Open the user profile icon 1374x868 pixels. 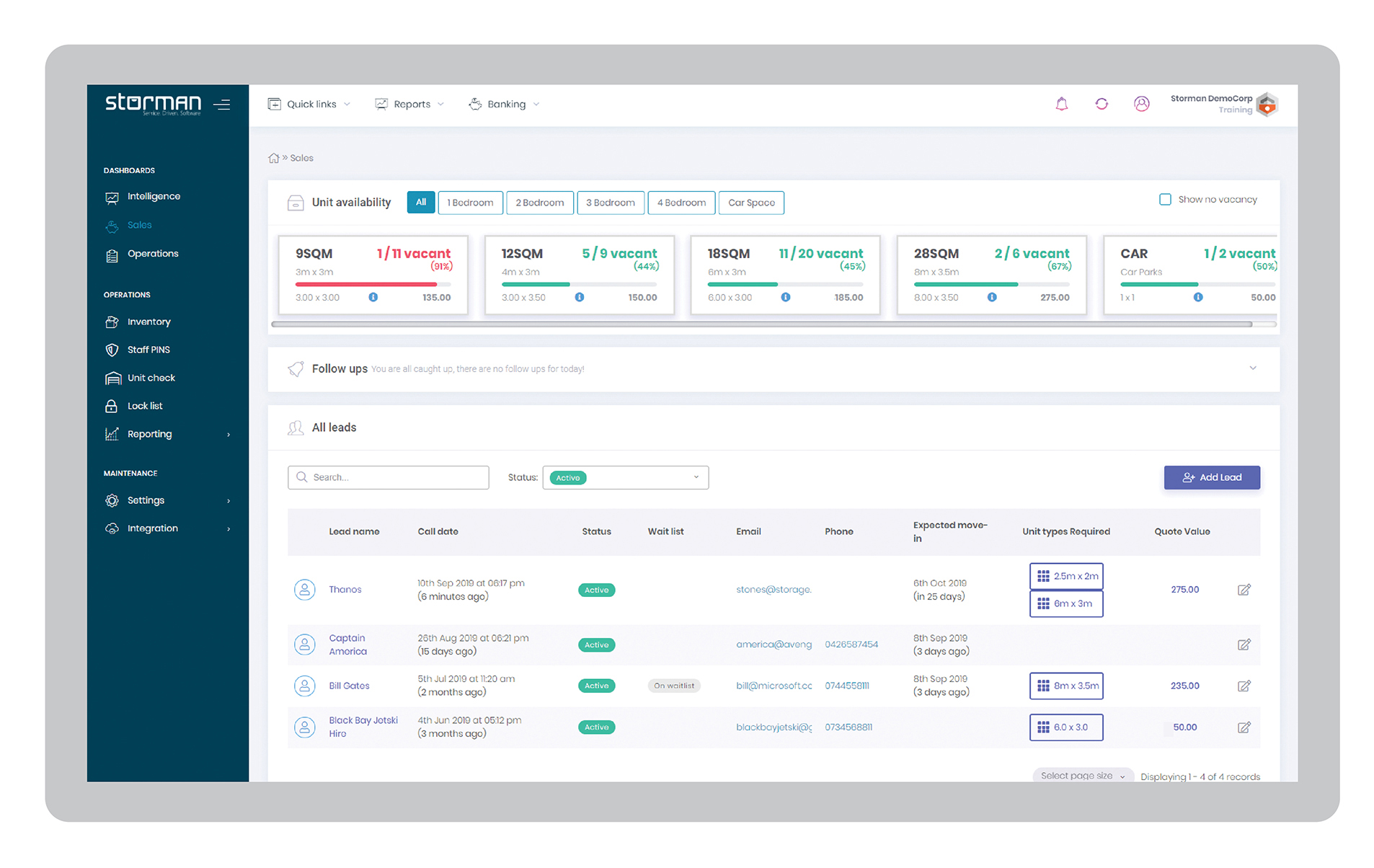click(1141, 104)
